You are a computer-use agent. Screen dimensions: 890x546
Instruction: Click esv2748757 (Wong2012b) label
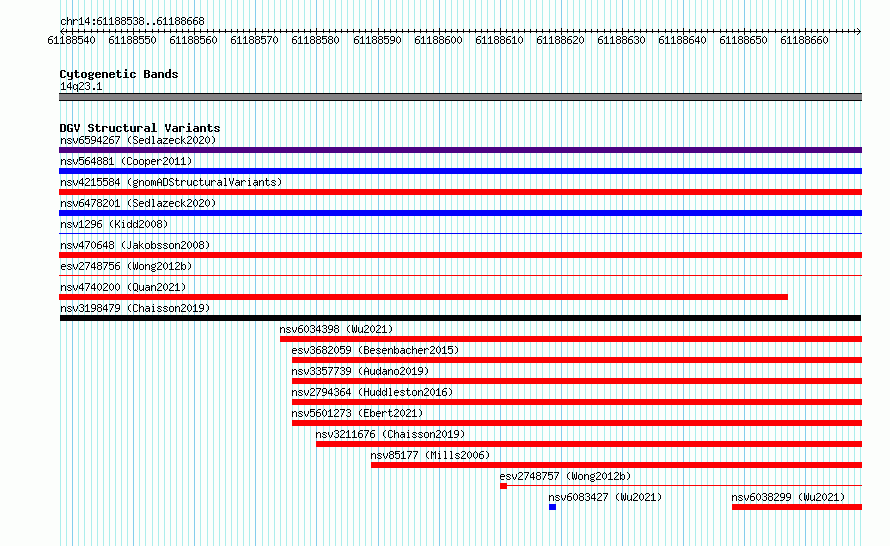coord(565,476)
